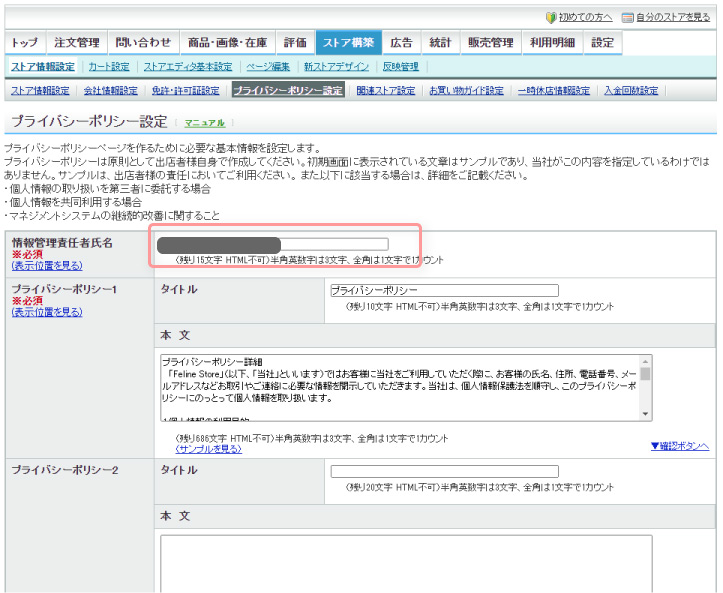Jump via the ▼確認ボタンへ link
Viewport: 723px width, 593px height.
pyautogui.click(x=680, y=446)
